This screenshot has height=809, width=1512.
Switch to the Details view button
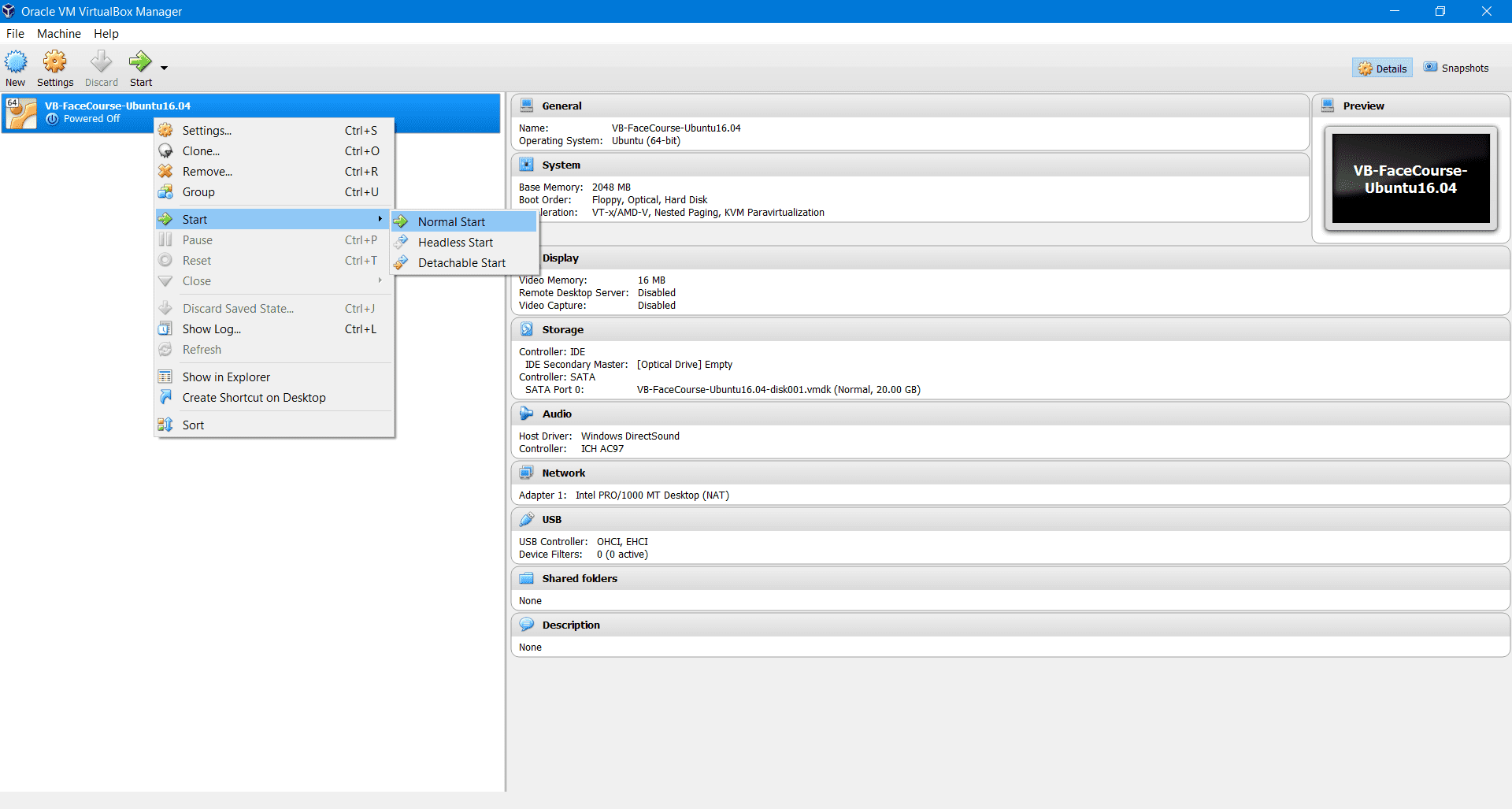(x=1382, y=69)
